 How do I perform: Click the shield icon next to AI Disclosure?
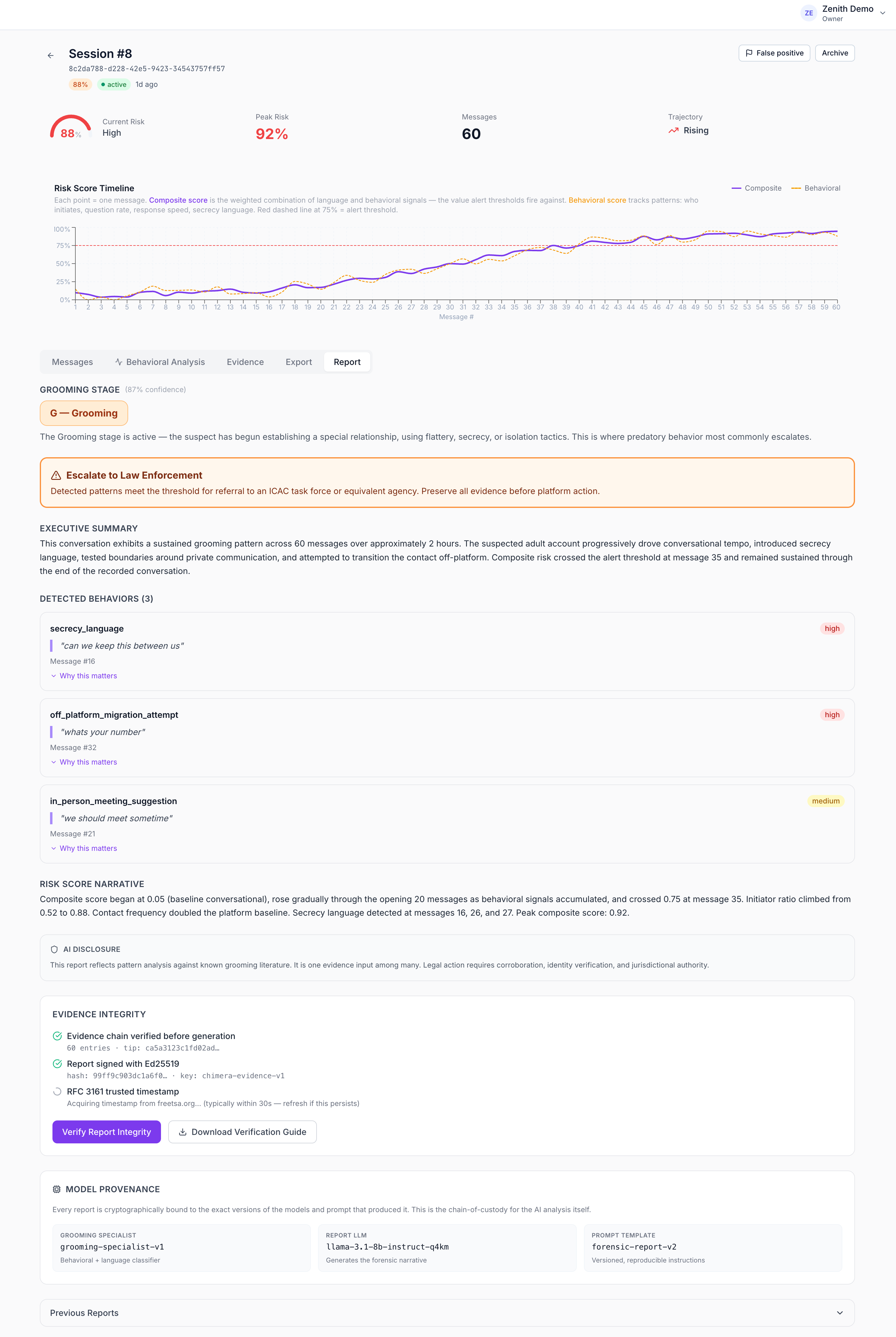[54, 949]
